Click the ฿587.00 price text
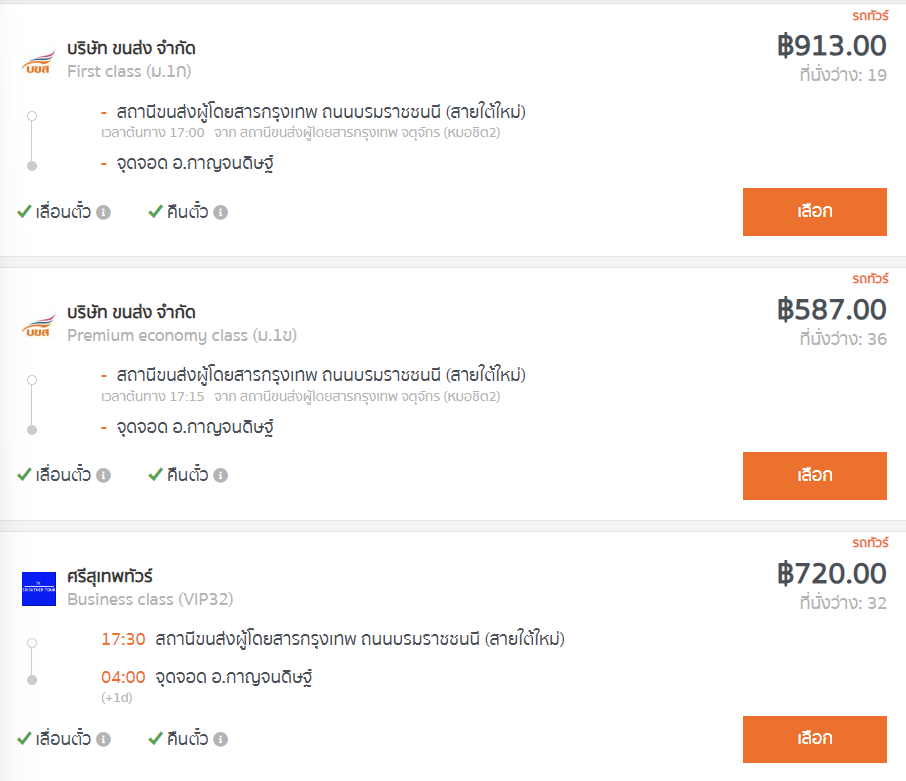 (831, 310)
